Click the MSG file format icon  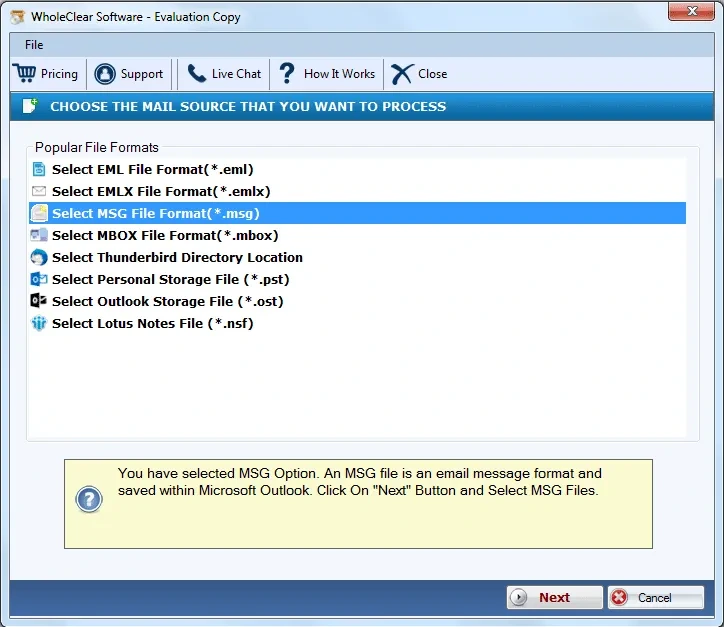[39, 213]
